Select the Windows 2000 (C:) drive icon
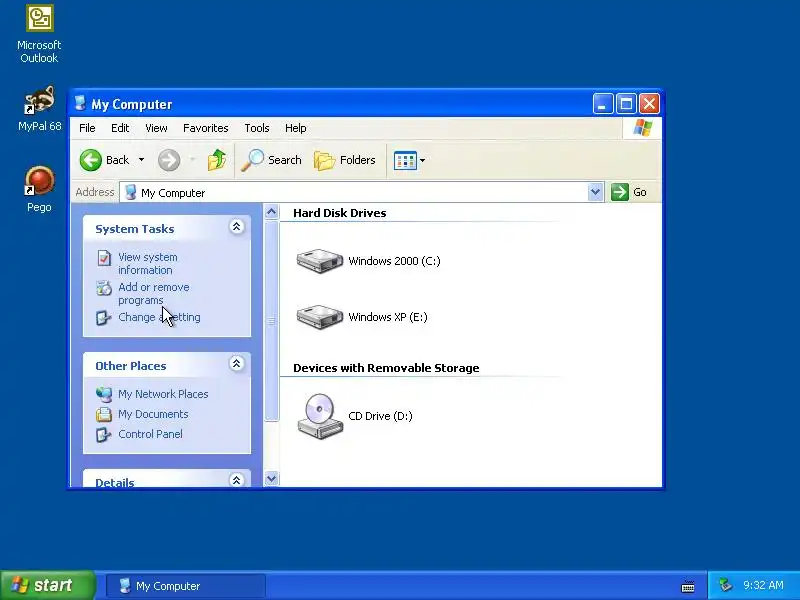The width and height of the screenshot is (800, 600). tap(320, 261)
